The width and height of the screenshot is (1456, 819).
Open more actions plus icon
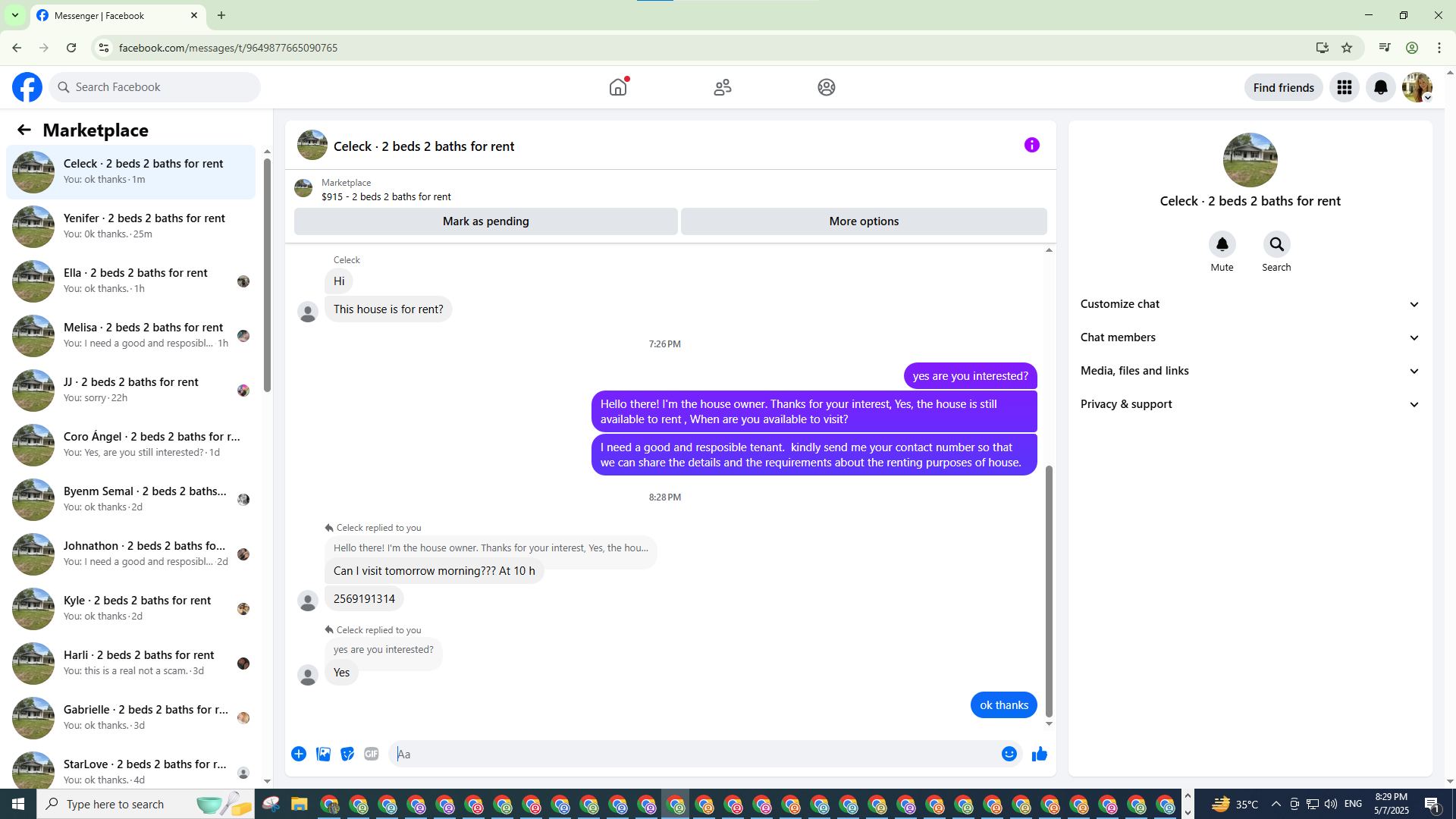click(299, 754)
